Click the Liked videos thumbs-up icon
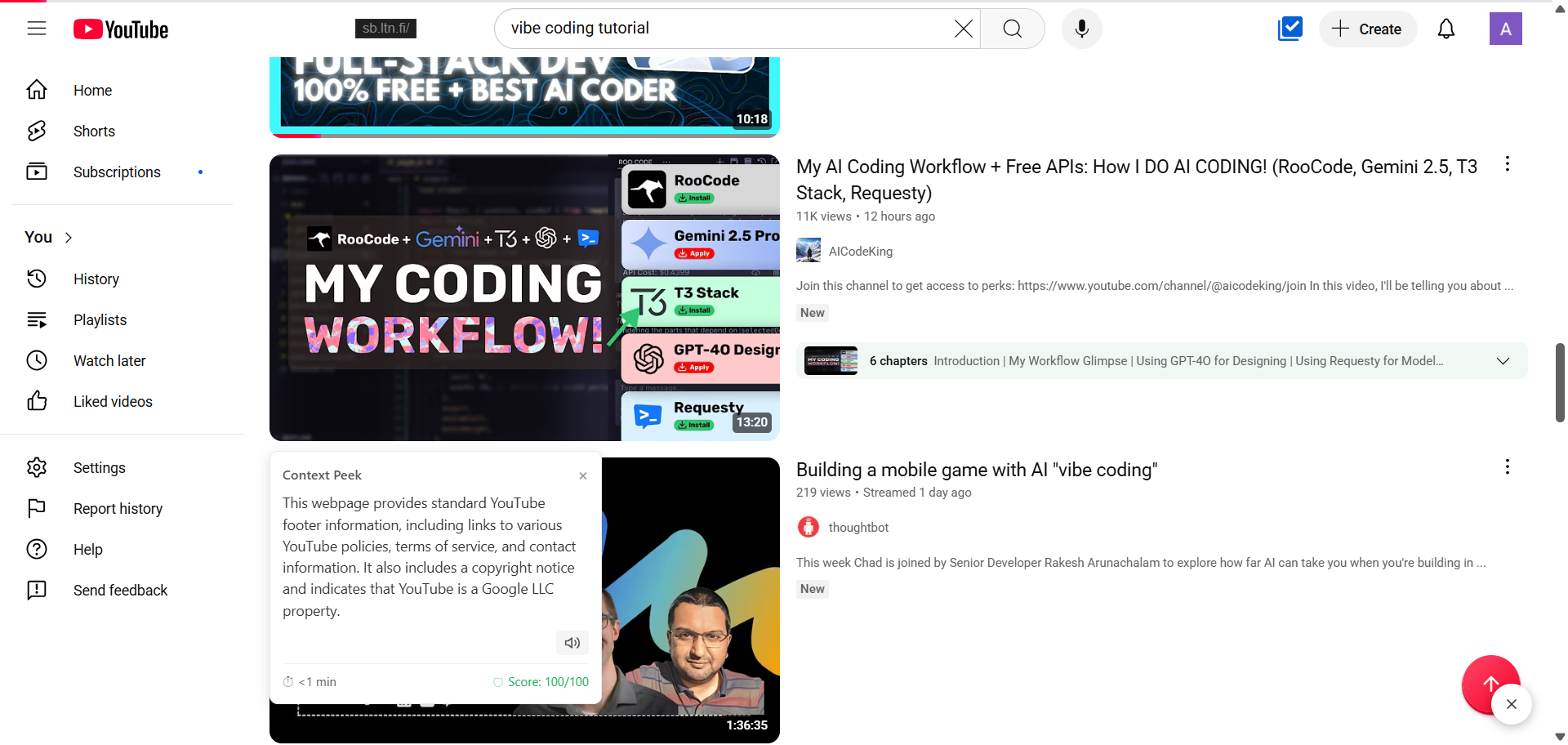Image resolution: width=1568 pixels, height=745 pixels. pyautogui.click(x=37, y=401)
